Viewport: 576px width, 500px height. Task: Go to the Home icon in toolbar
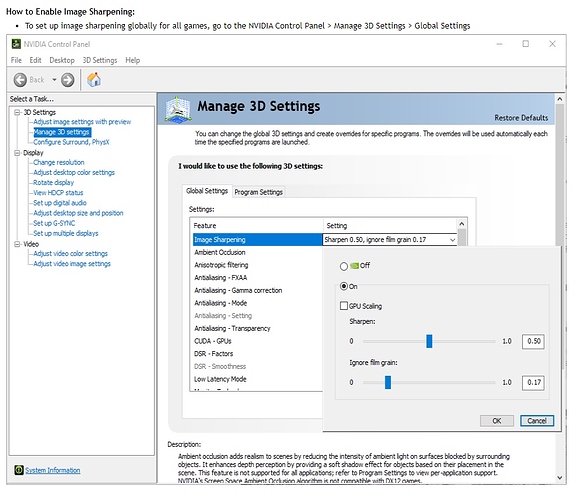(94, 79)
